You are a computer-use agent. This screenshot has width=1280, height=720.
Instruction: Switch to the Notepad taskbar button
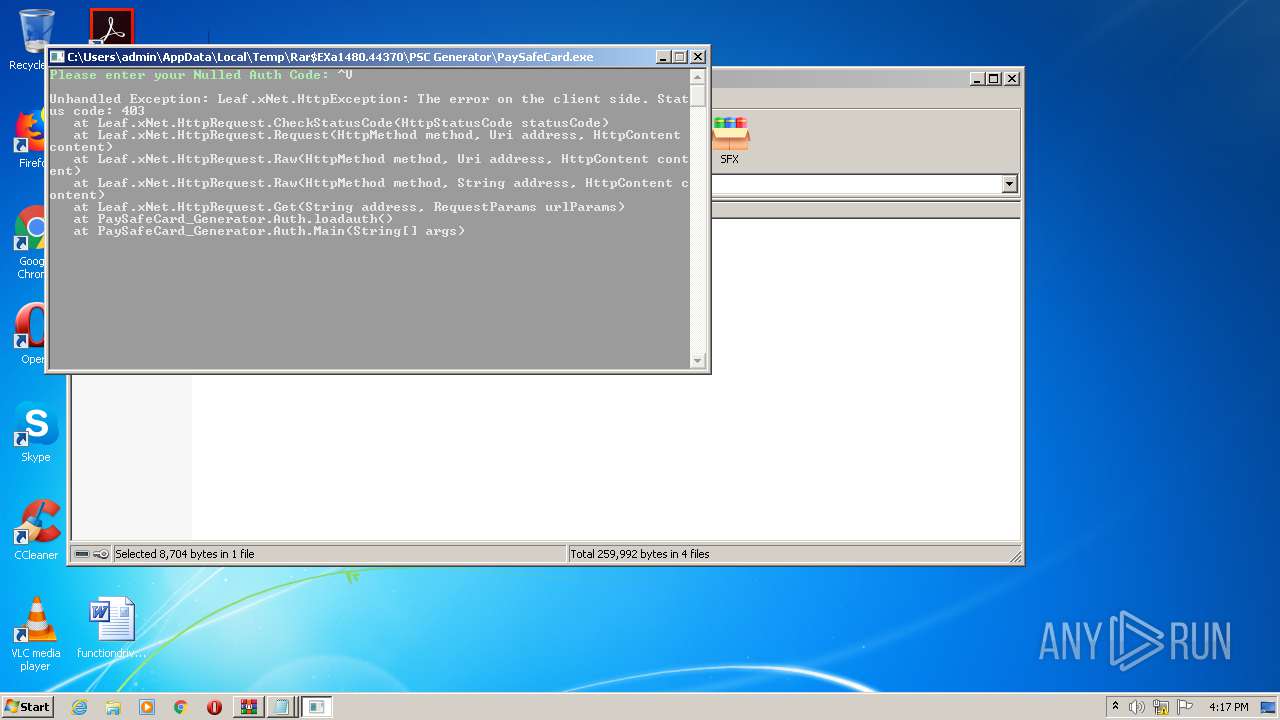(x=282, y=707)
